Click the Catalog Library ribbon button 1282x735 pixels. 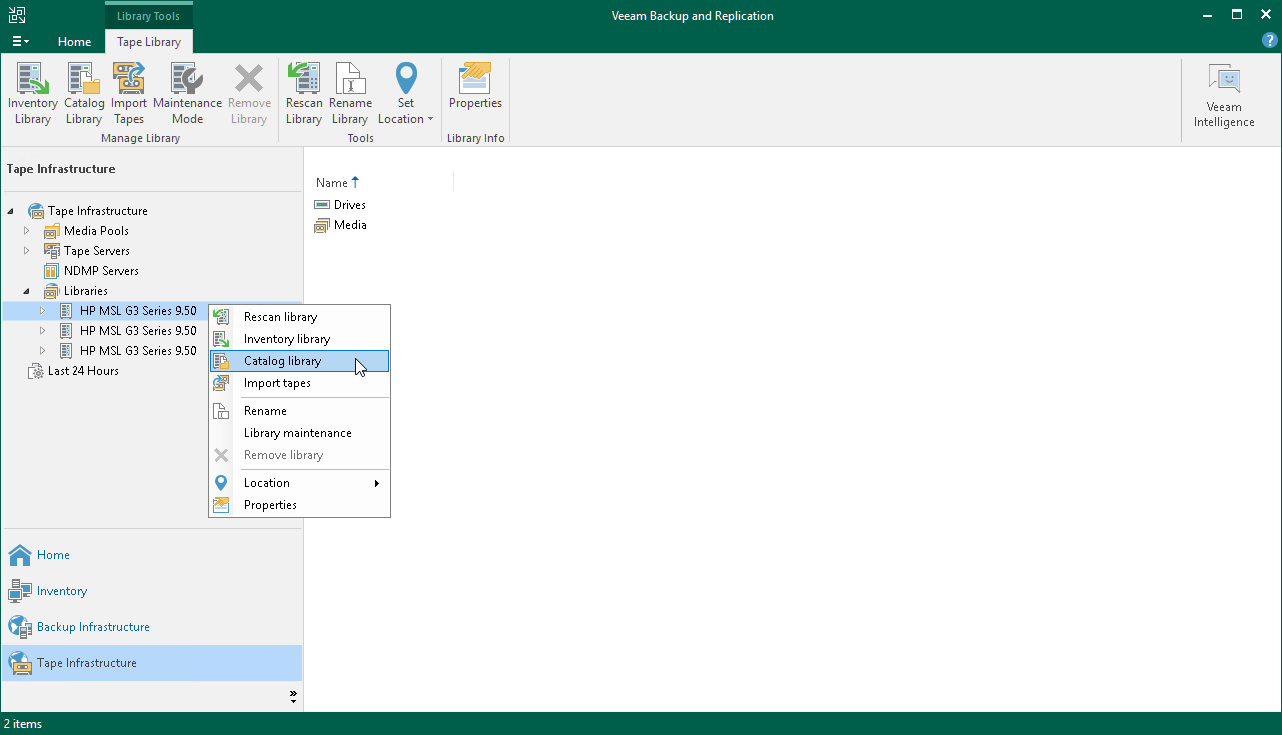(x=84, y=94)
